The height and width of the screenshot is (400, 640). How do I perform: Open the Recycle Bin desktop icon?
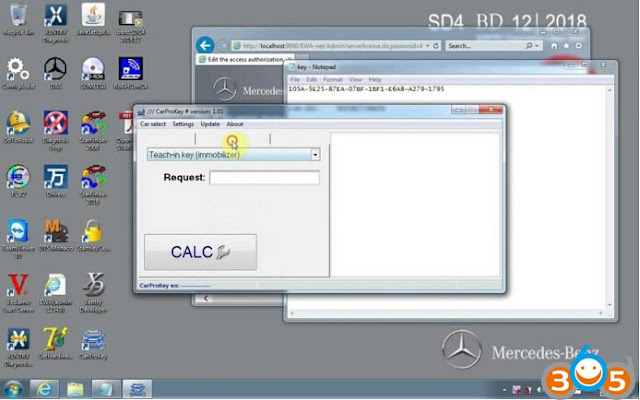(18, 20)
